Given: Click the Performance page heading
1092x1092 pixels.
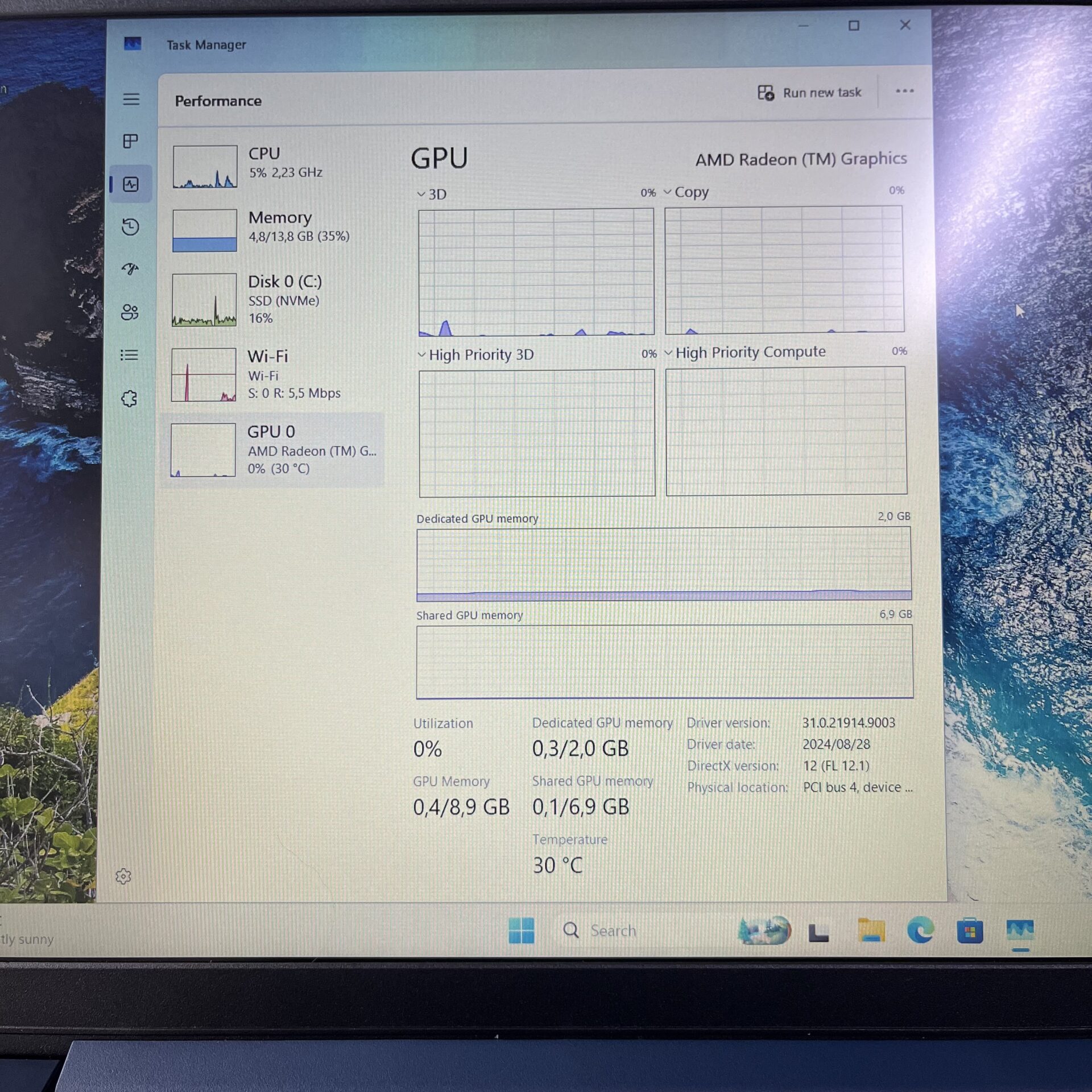Looking at the screenshot, I should pos(218,101).
